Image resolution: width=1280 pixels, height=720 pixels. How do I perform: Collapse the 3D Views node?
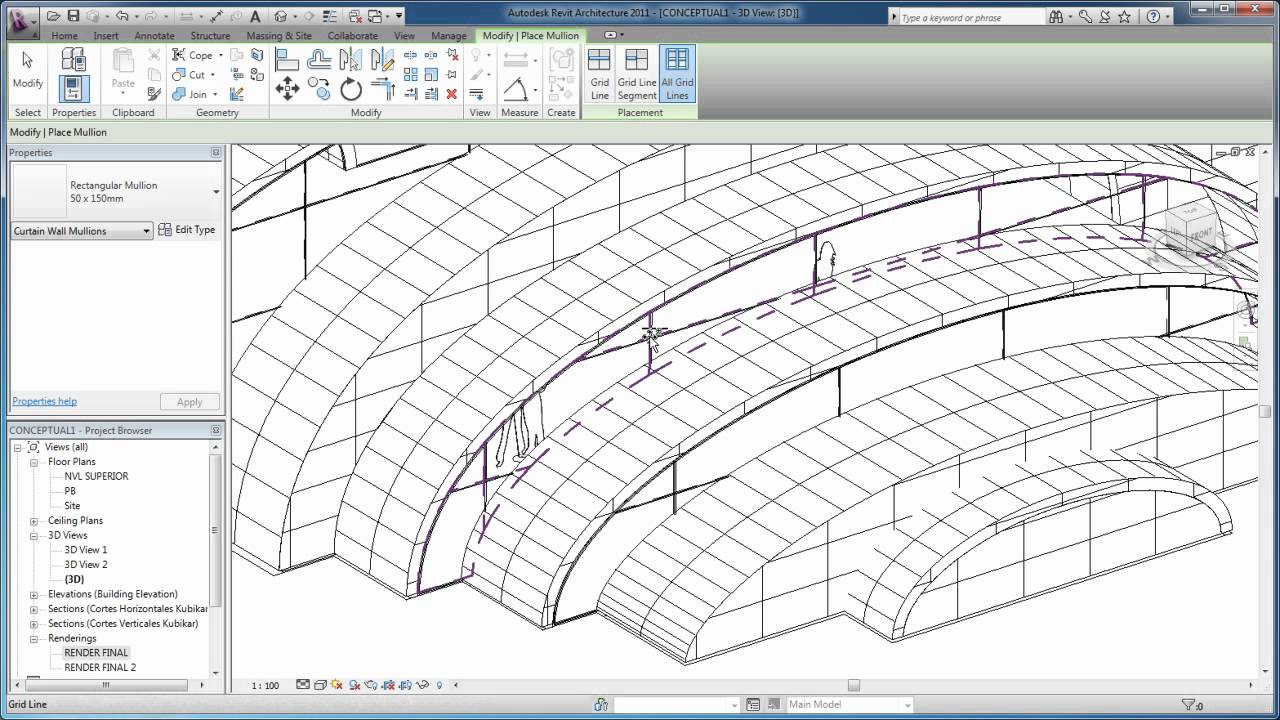pos(34,536)
